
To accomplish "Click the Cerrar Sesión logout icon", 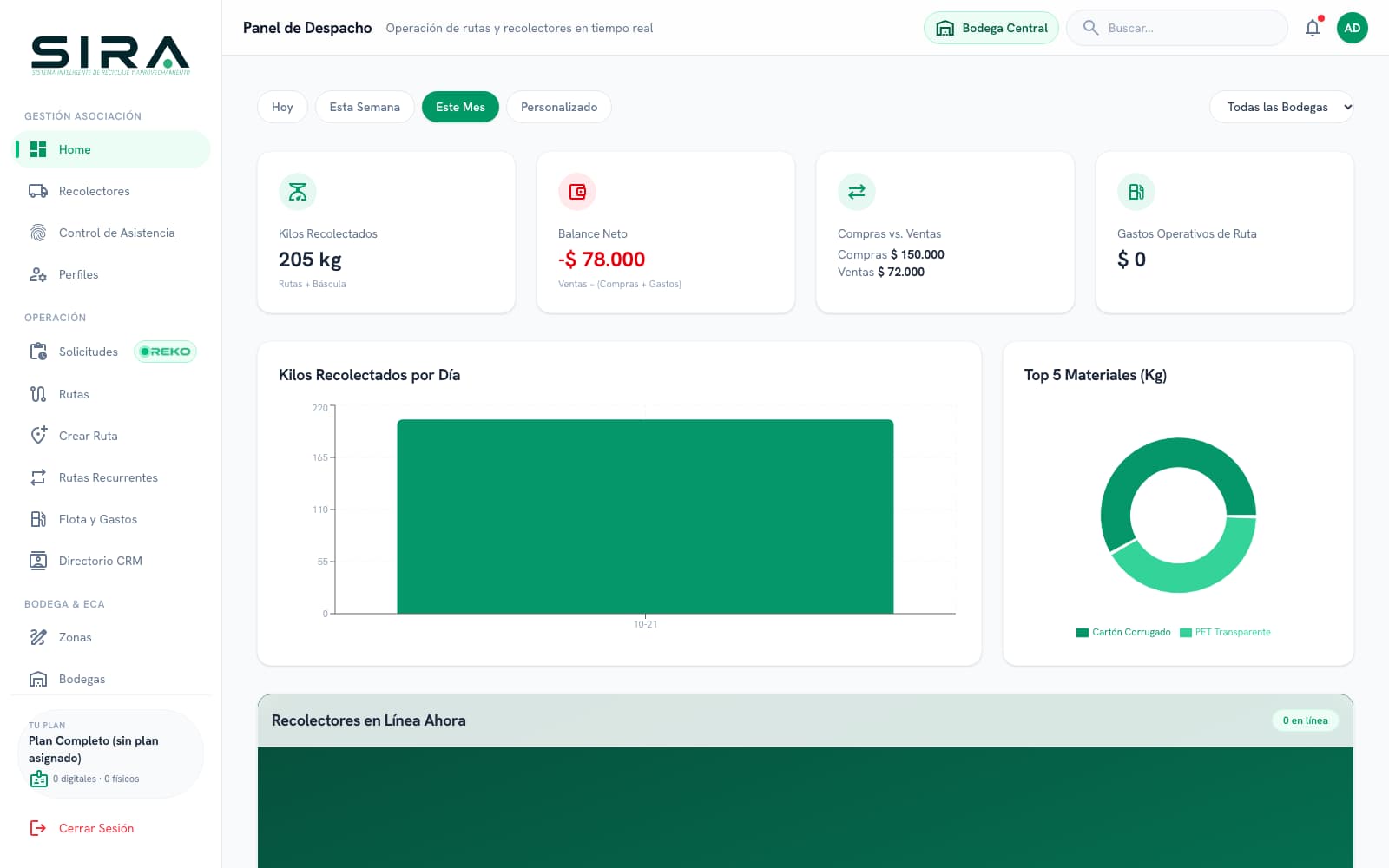I will [38, 828].
